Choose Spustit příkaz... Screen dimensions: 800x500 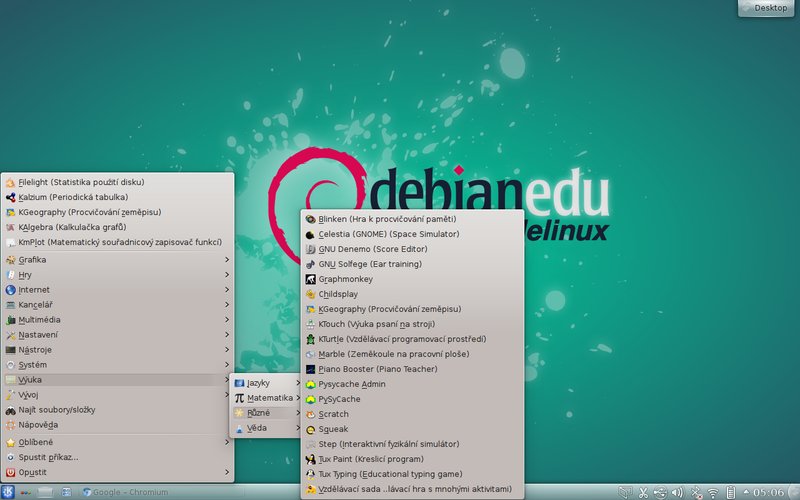click(x=118, y=458)
